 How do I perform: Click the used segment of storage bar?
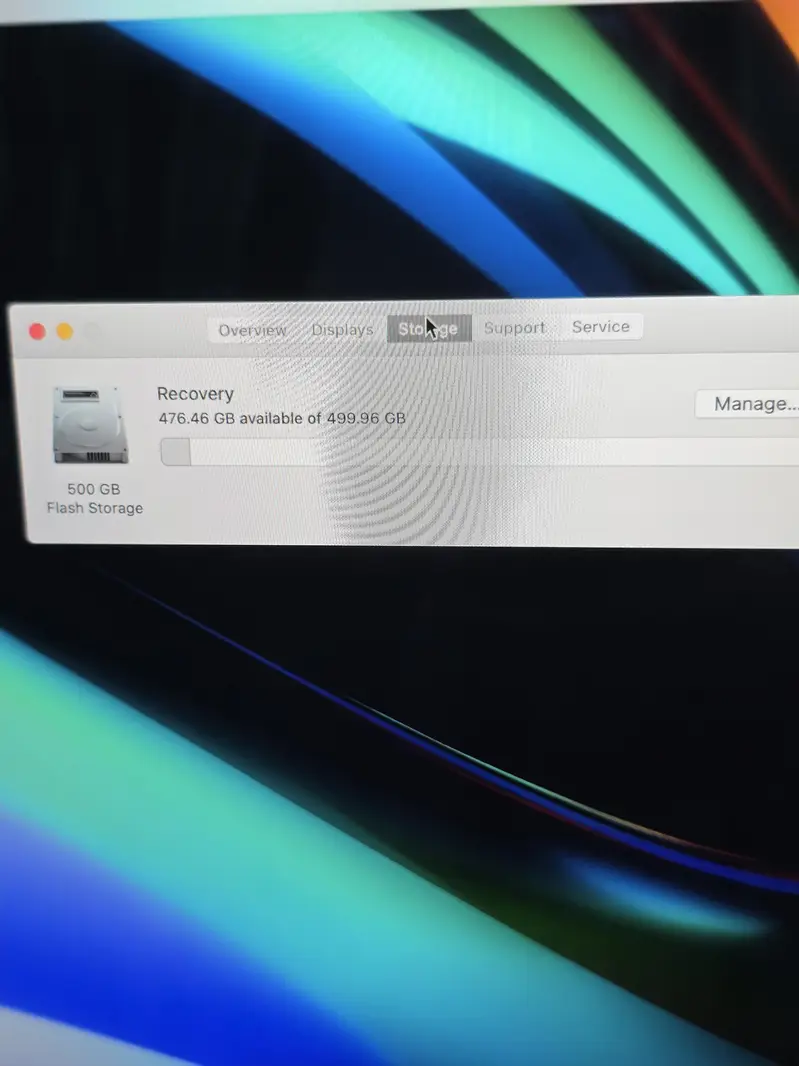pyautogui.click(x=175, y=453)
